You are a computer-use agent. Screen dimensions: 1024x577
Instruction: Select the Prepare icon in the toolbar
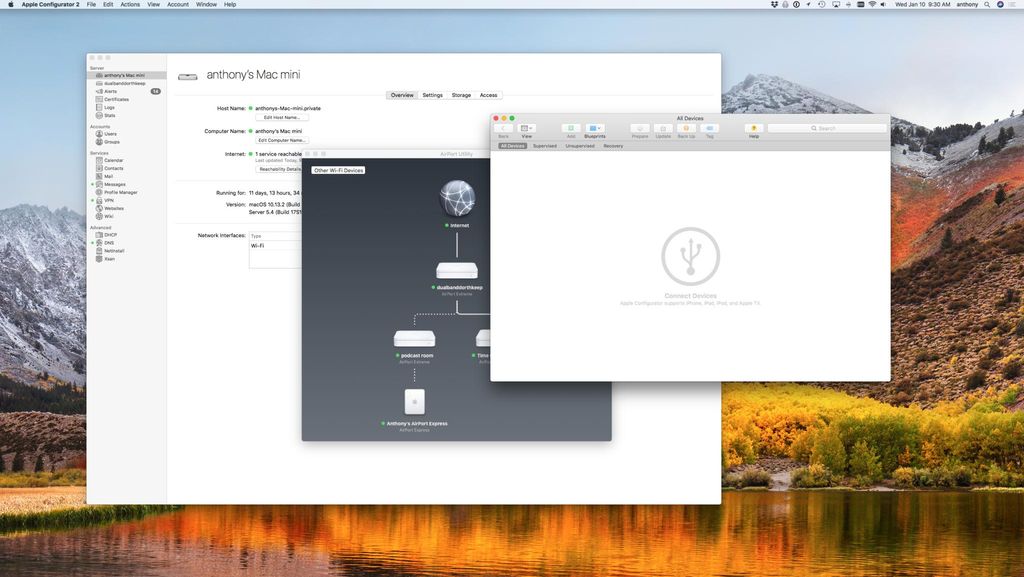coord(638,128)
